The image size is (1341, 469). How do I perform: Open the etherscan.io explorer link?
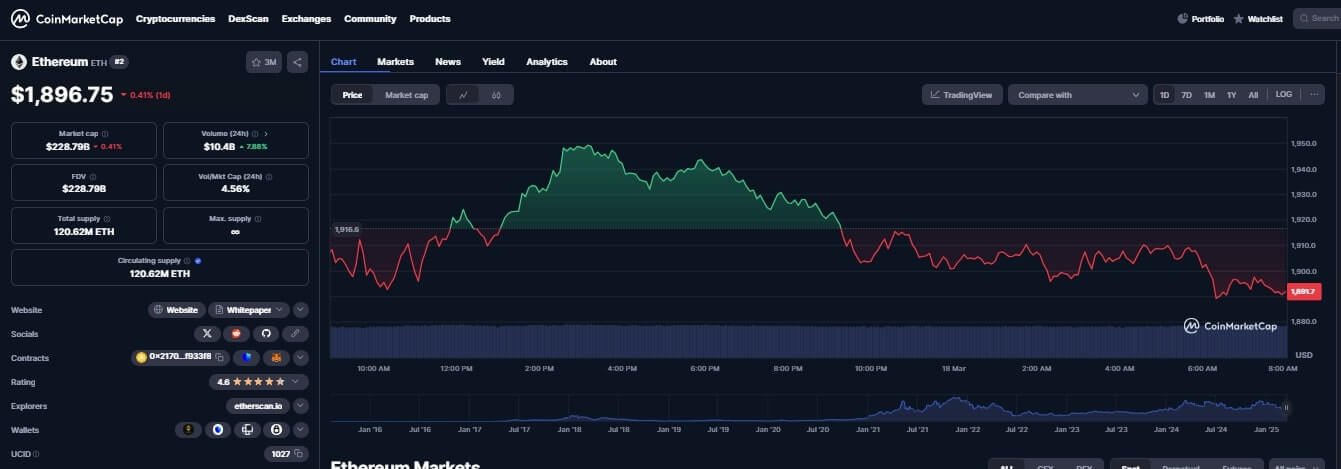[258, 406]
